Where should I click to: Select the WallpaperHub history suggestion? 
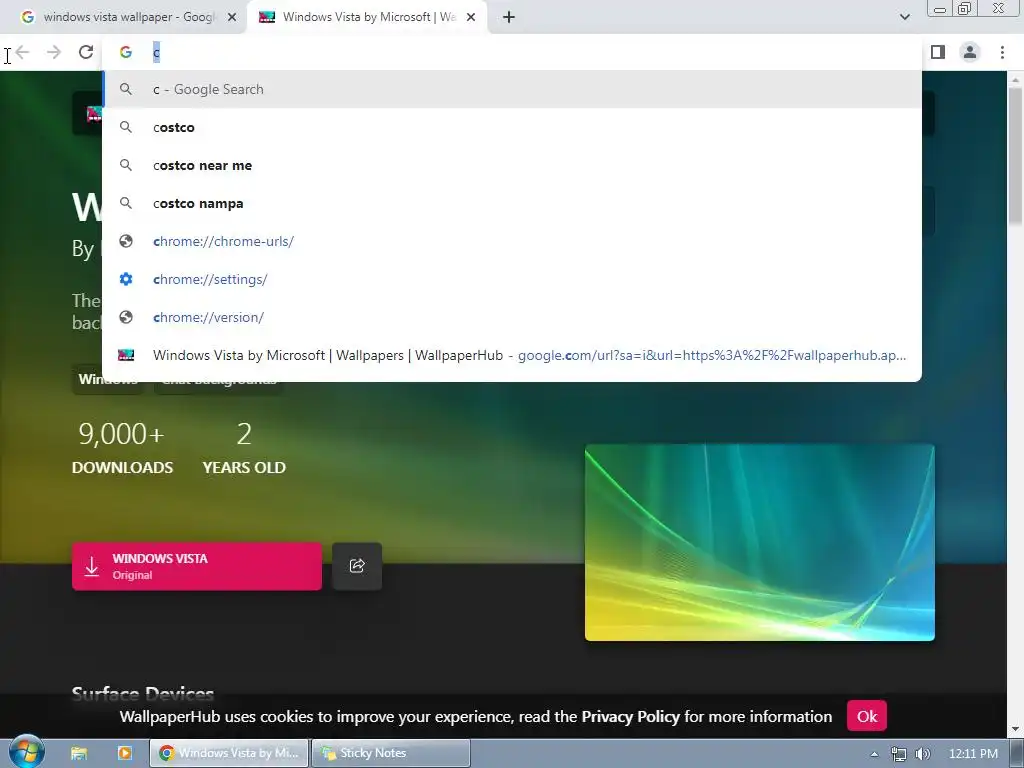pyautogui.click(x=512, y=355)
